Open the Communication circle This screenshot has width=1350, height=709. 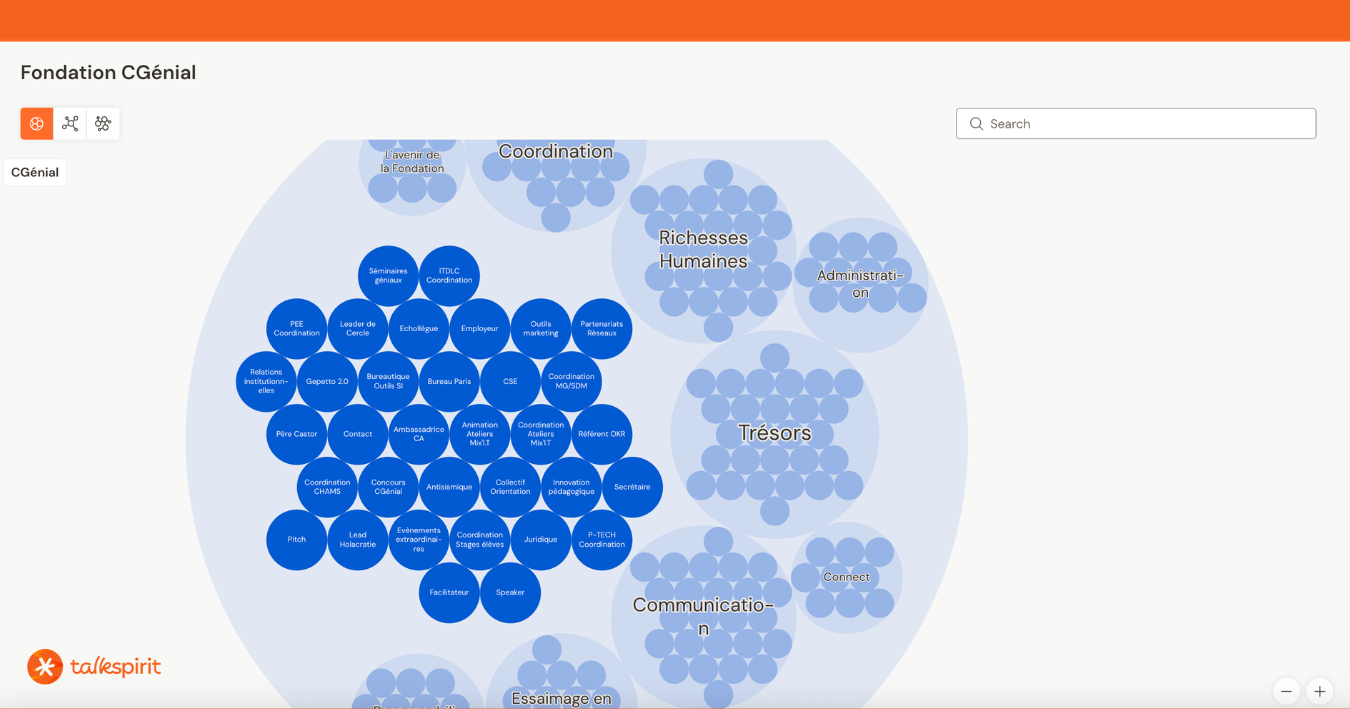click(x=703, y=616)
